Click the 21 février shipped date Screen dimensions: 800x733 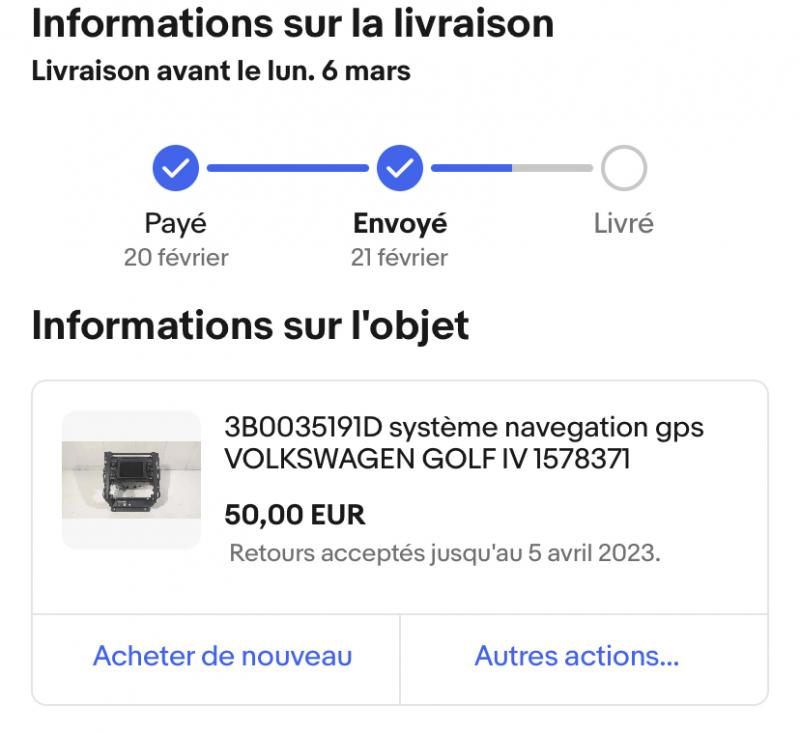pyautogui.click(x=399, y=258)
